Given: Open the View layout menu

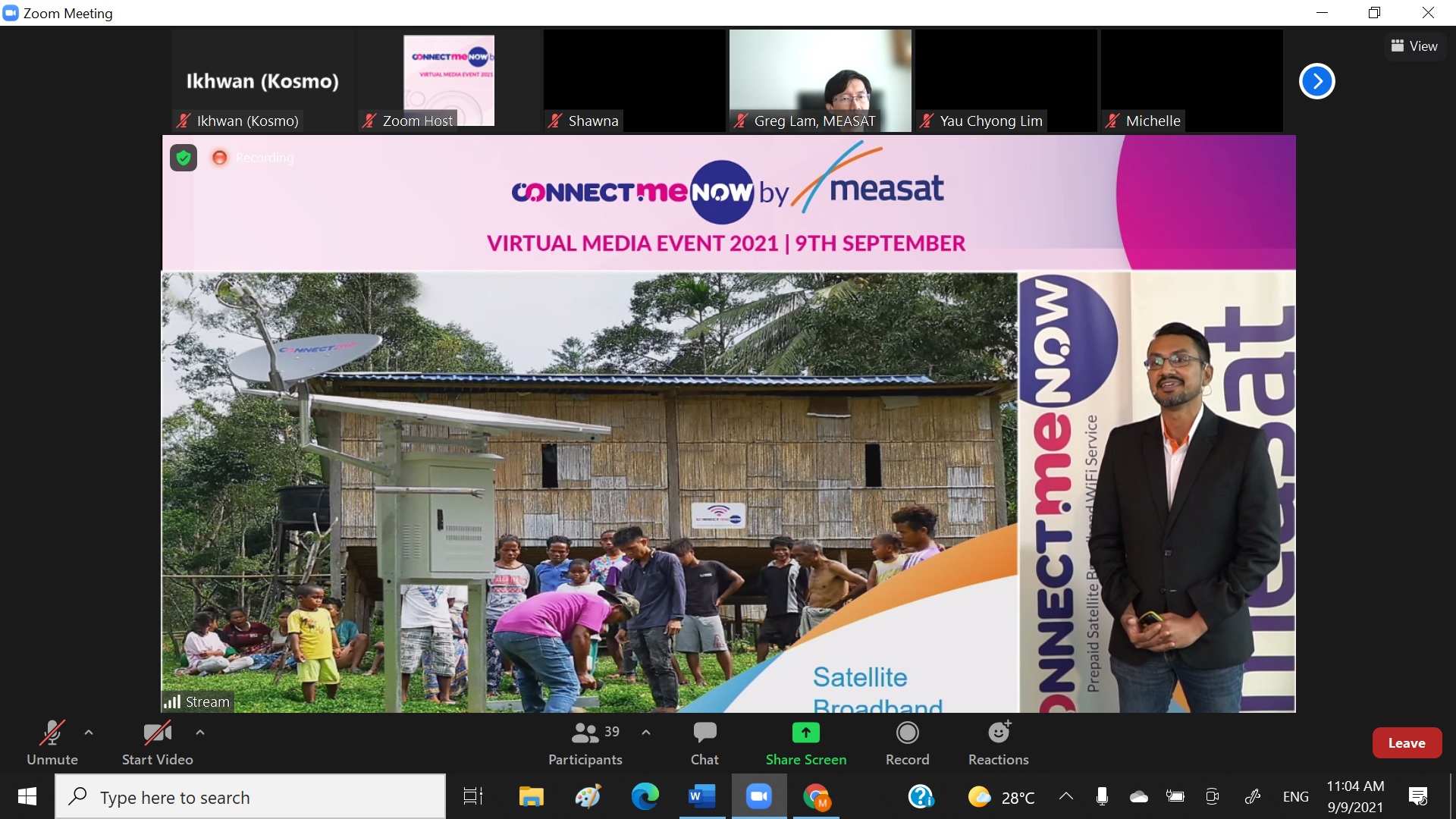Looking at the screenshot, I should [x=1414, y=46].
